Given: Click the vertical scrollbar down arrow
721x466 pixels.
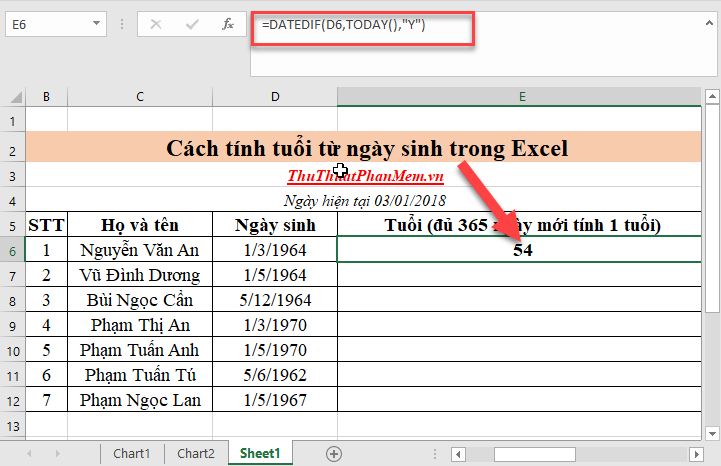Looking at the screenshot, I should pyautogui.click(x=712, y=433).
